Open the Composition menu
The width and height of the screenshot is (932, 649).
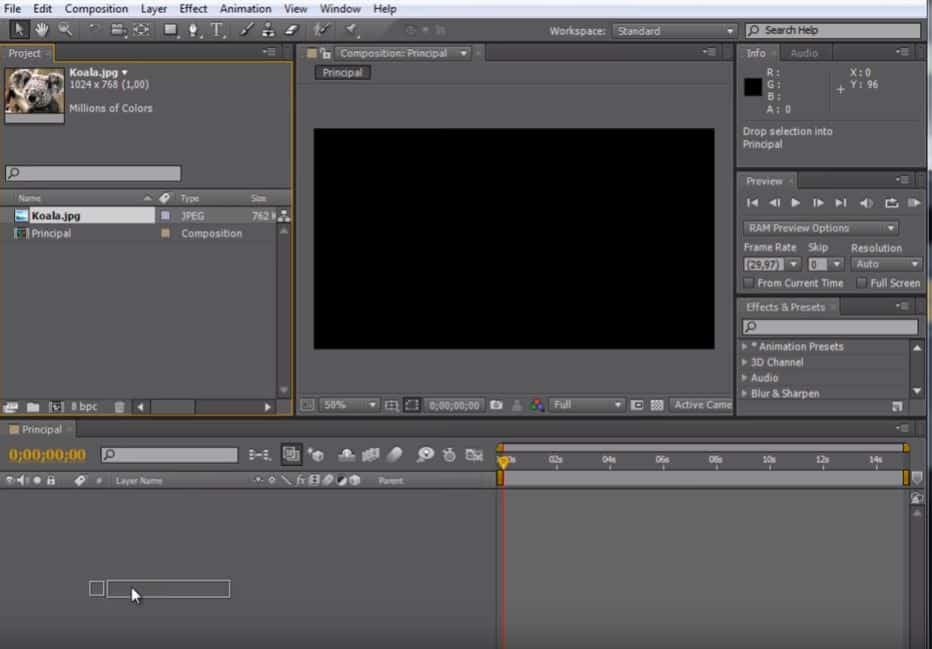(x=96, y=9)
